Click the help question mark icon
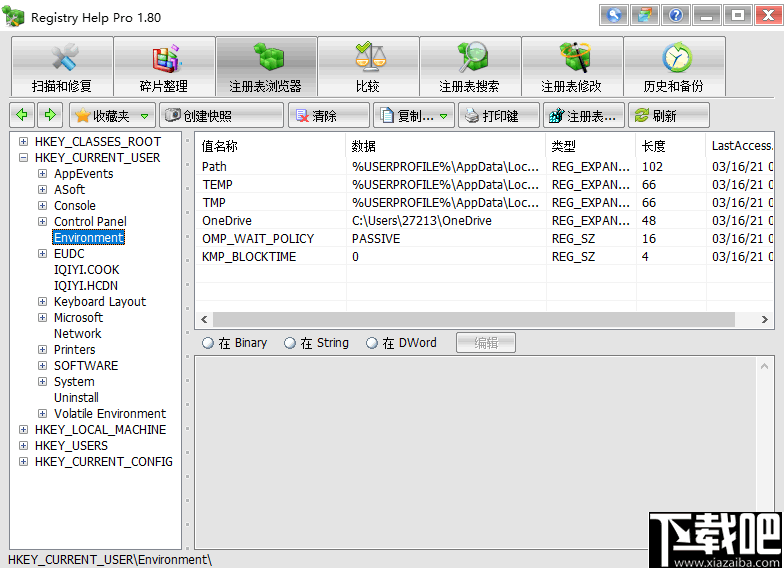Screen dimensions: 784x568 pos(676,15)
